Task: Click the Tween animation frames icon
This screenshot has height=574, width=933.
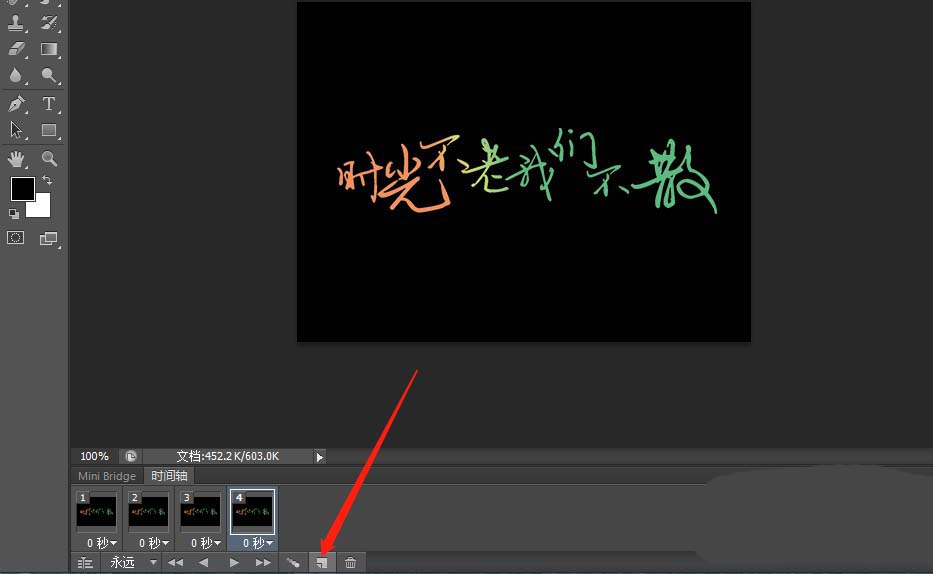Action: 293,562
